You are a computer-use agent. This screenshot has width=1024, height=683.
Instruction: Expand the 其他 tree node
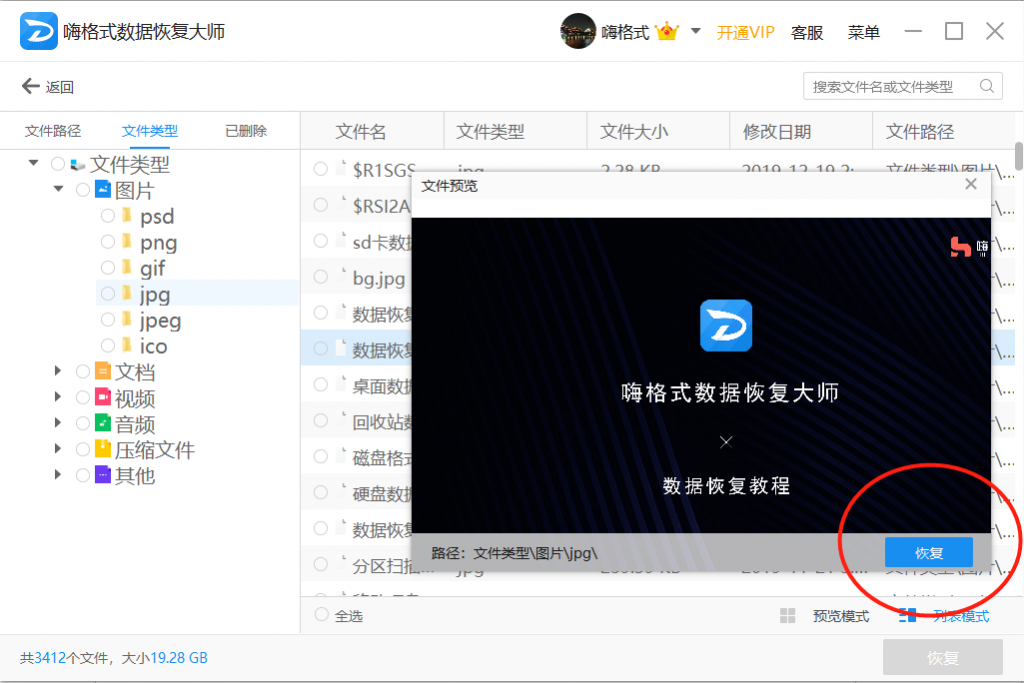(58, 475)
